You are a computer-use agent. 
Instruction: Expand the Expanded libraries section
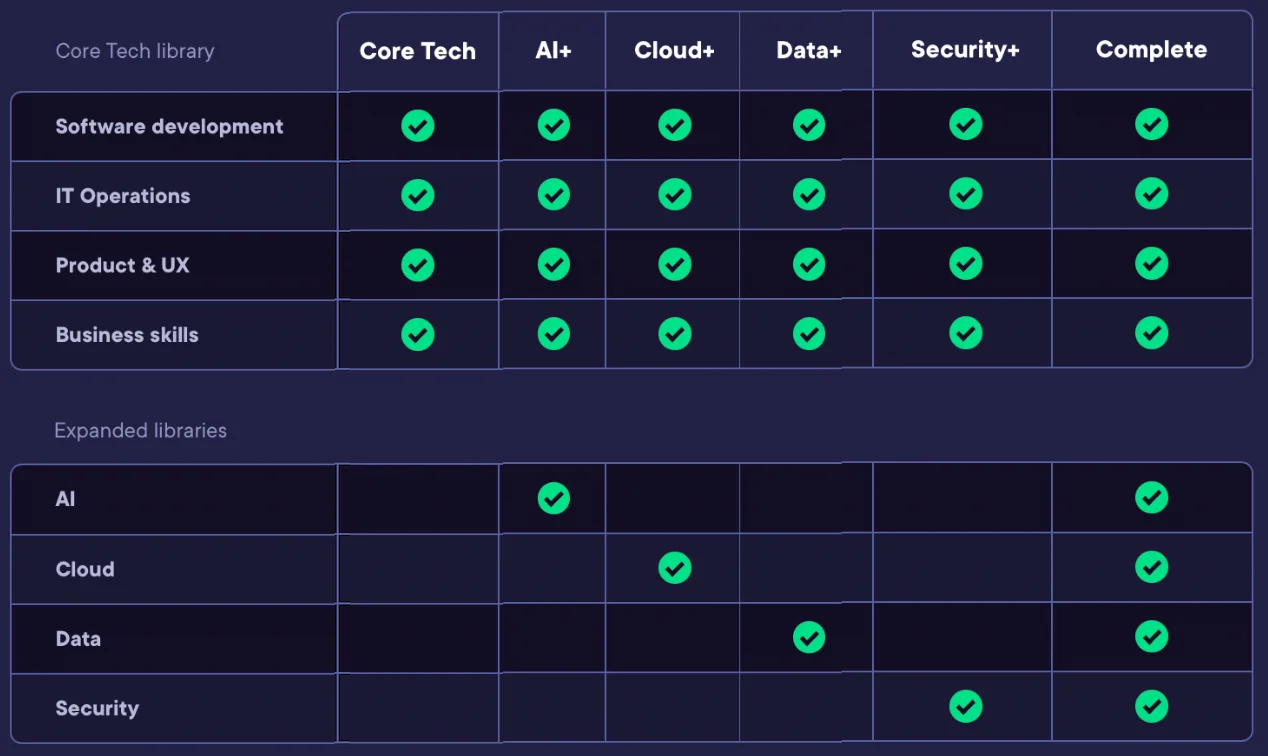pyautogui.click(x=140, y=430)
